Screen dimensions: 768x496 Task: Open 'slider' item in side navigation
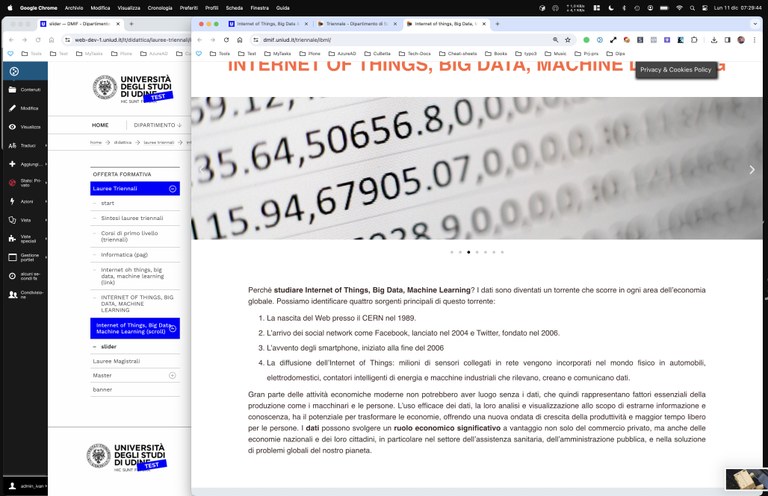(x=108, y=347)
